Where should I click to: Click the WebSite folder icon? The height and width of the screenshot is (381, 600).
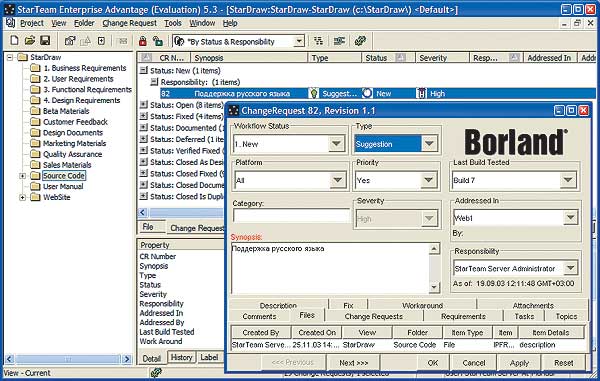point(35,197)
